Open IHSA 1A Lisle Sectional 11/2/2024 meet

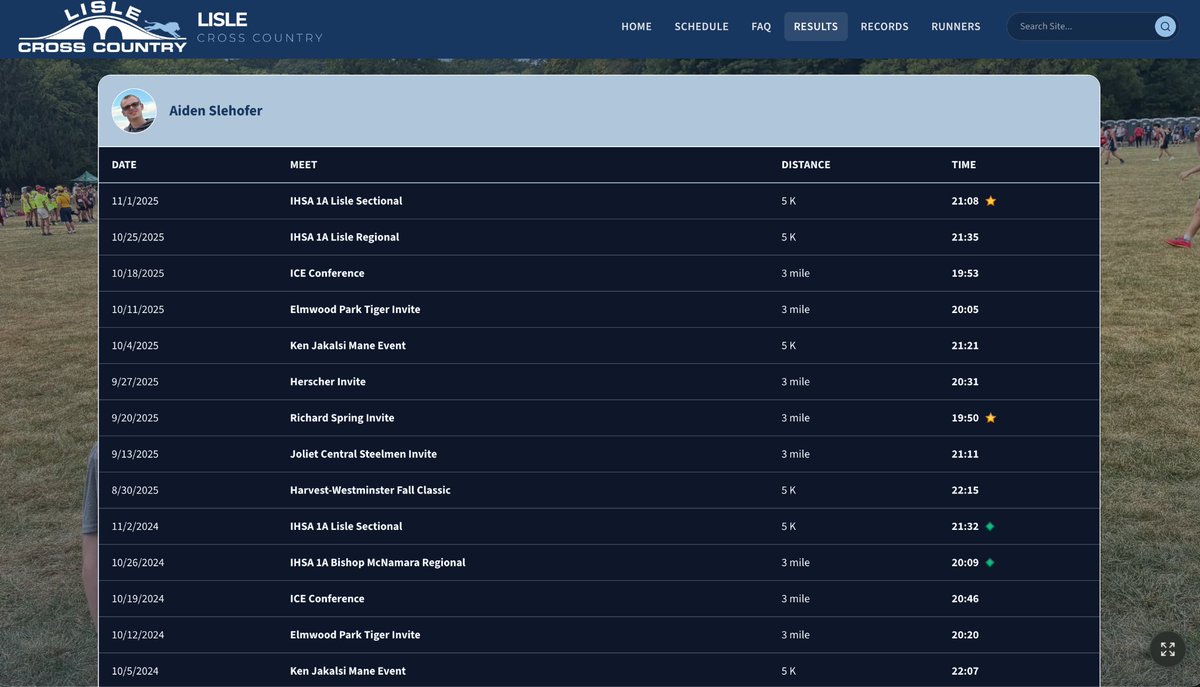(x=346, y=526)
